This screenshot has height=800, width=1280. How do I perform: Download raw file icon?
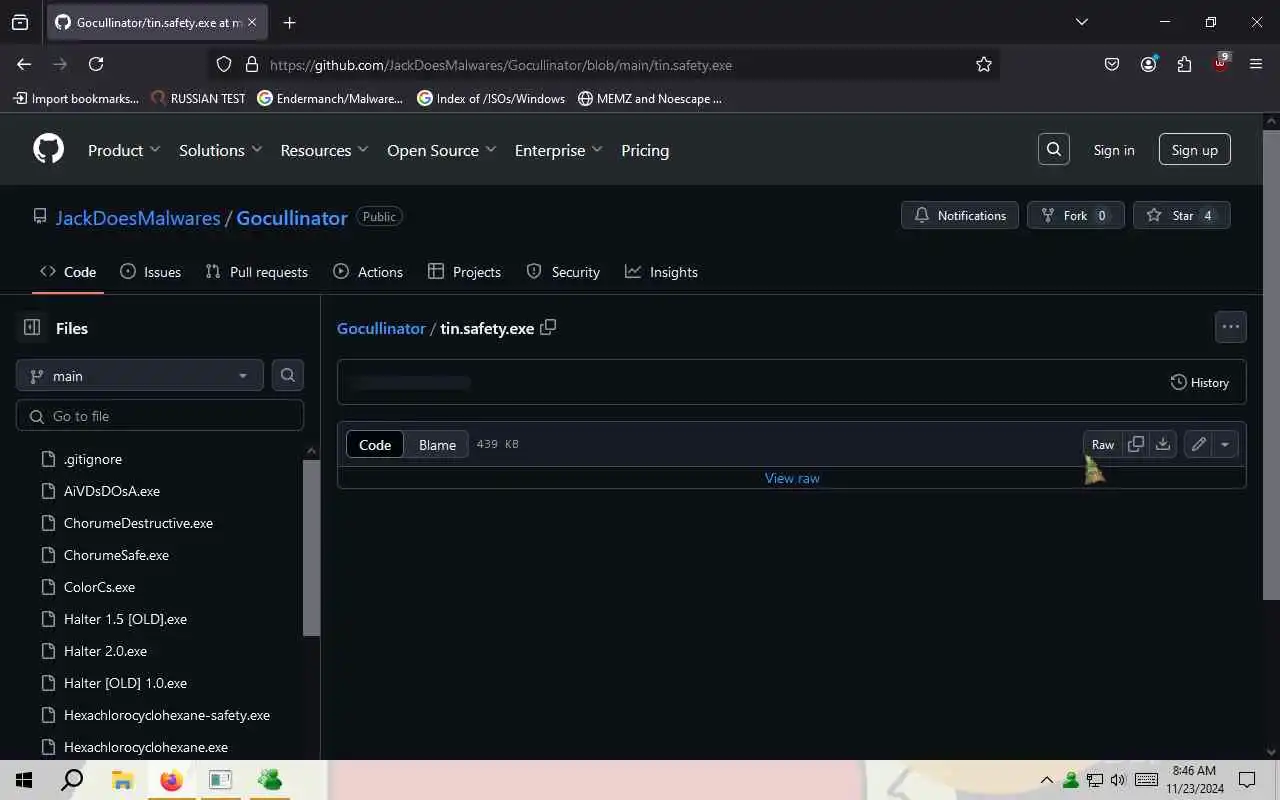point(1163,445)
